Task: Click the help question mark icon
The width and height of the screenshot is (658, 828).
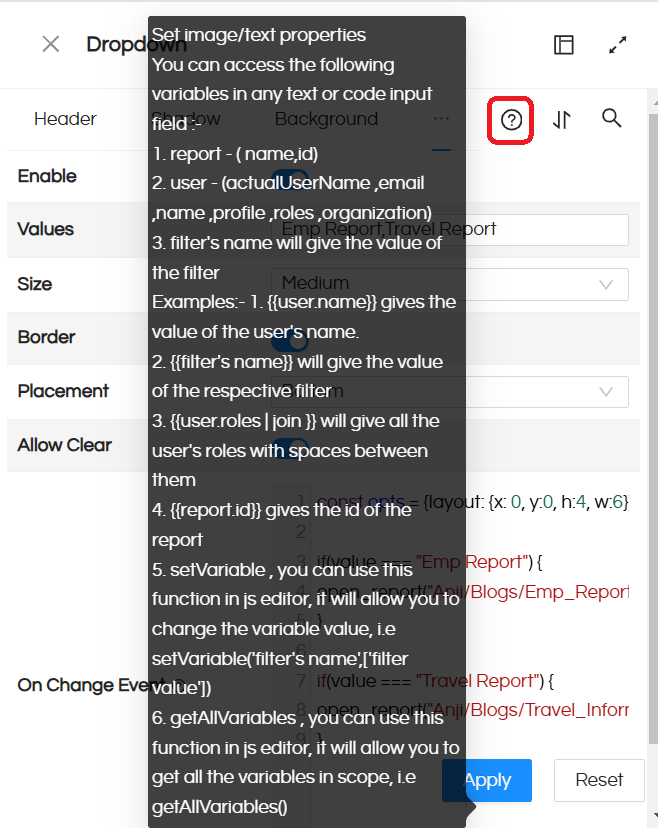Action: [x=511, y=120]
